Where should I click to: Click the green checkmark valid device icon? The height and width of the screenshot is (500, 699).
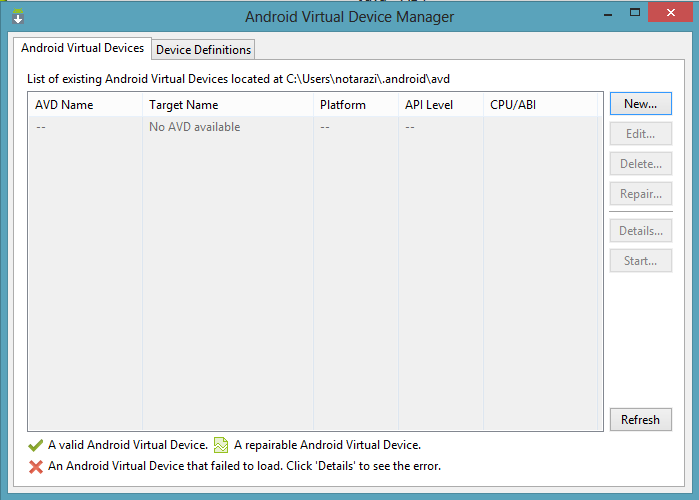pyautogui.click(x=36, y=445)
